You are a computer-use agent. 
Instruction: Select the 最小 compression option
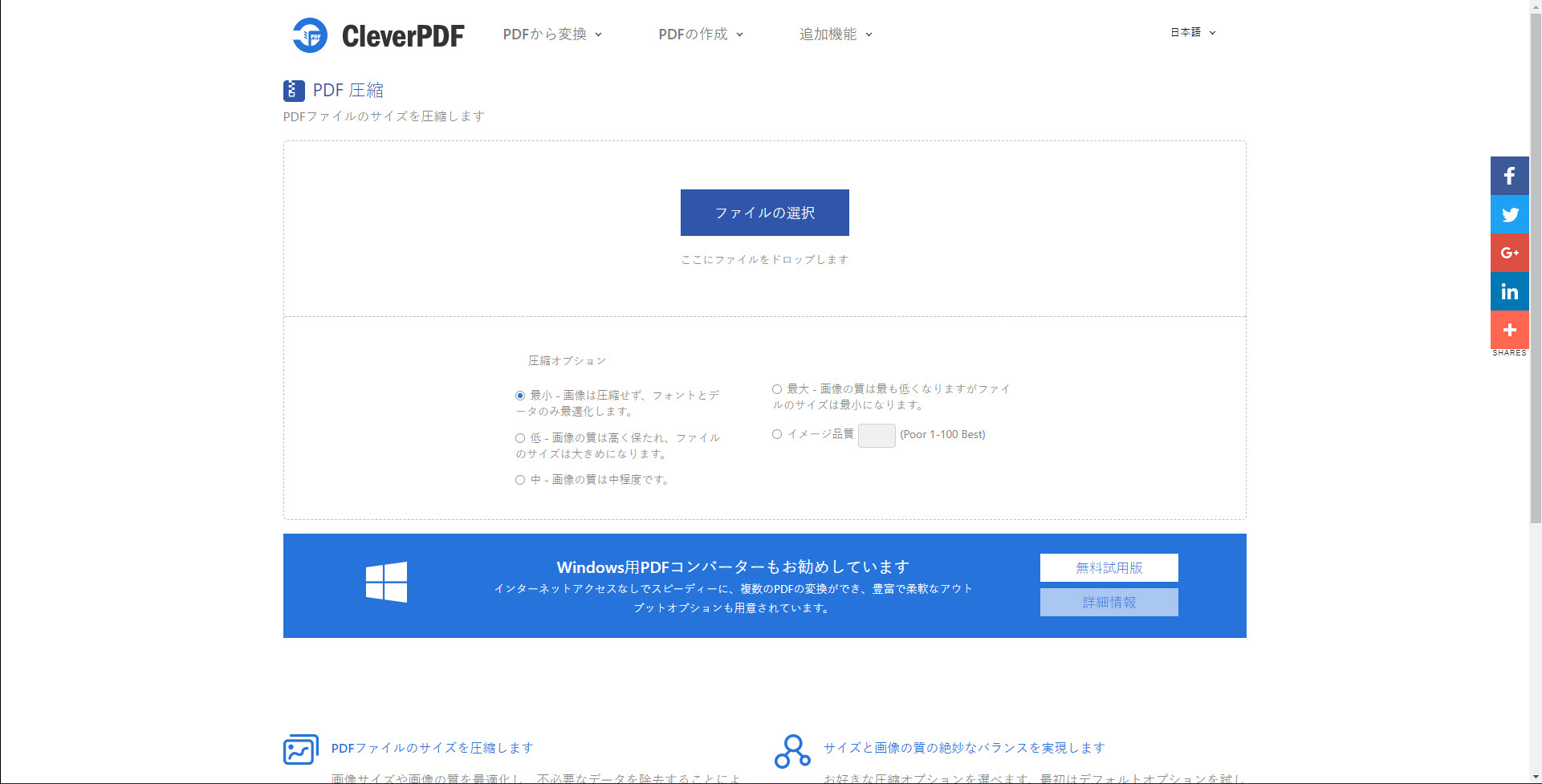click(x=520, y=394)
